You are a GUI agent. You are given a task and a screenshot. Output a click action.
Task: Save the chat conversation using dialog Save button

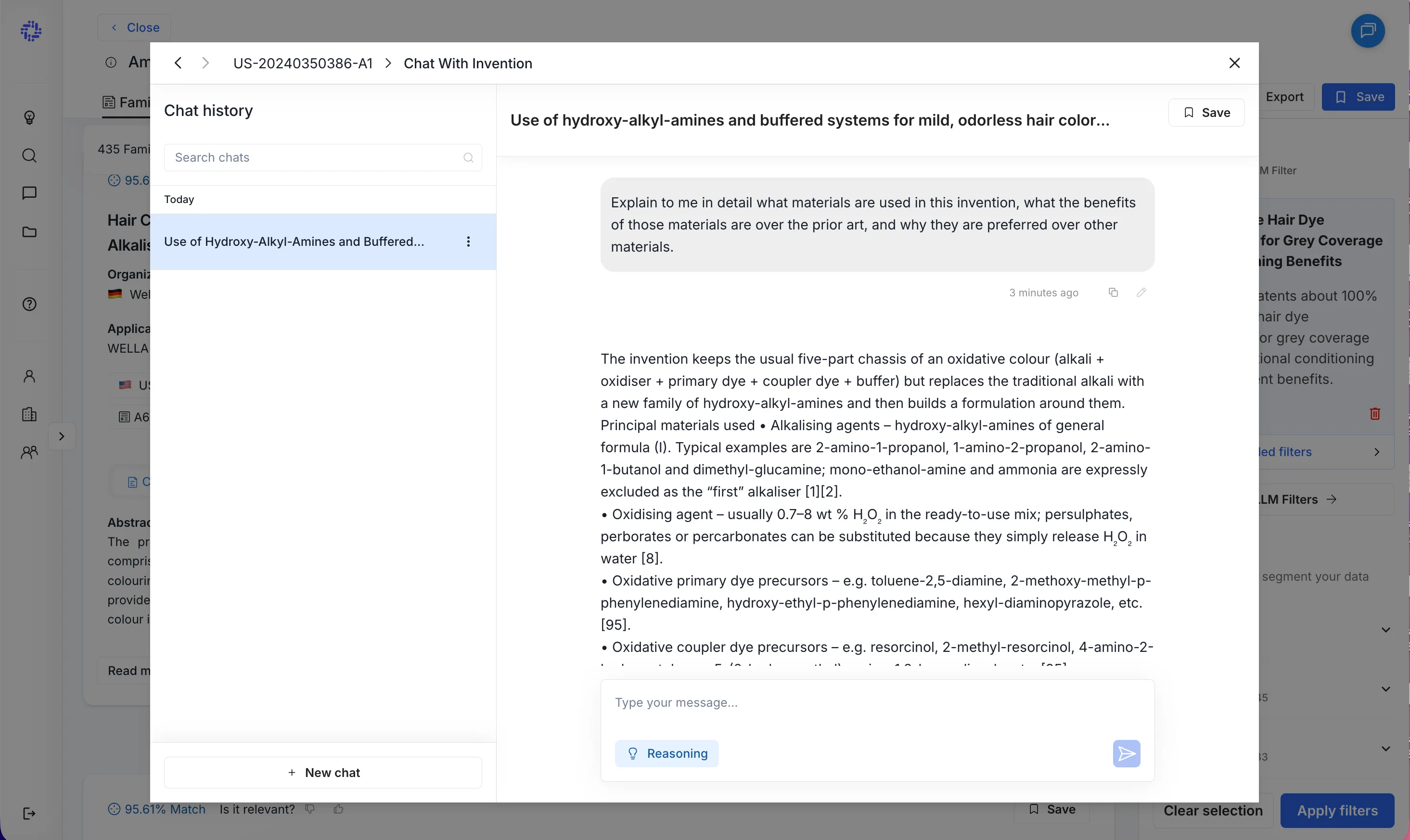(1206, 113)
